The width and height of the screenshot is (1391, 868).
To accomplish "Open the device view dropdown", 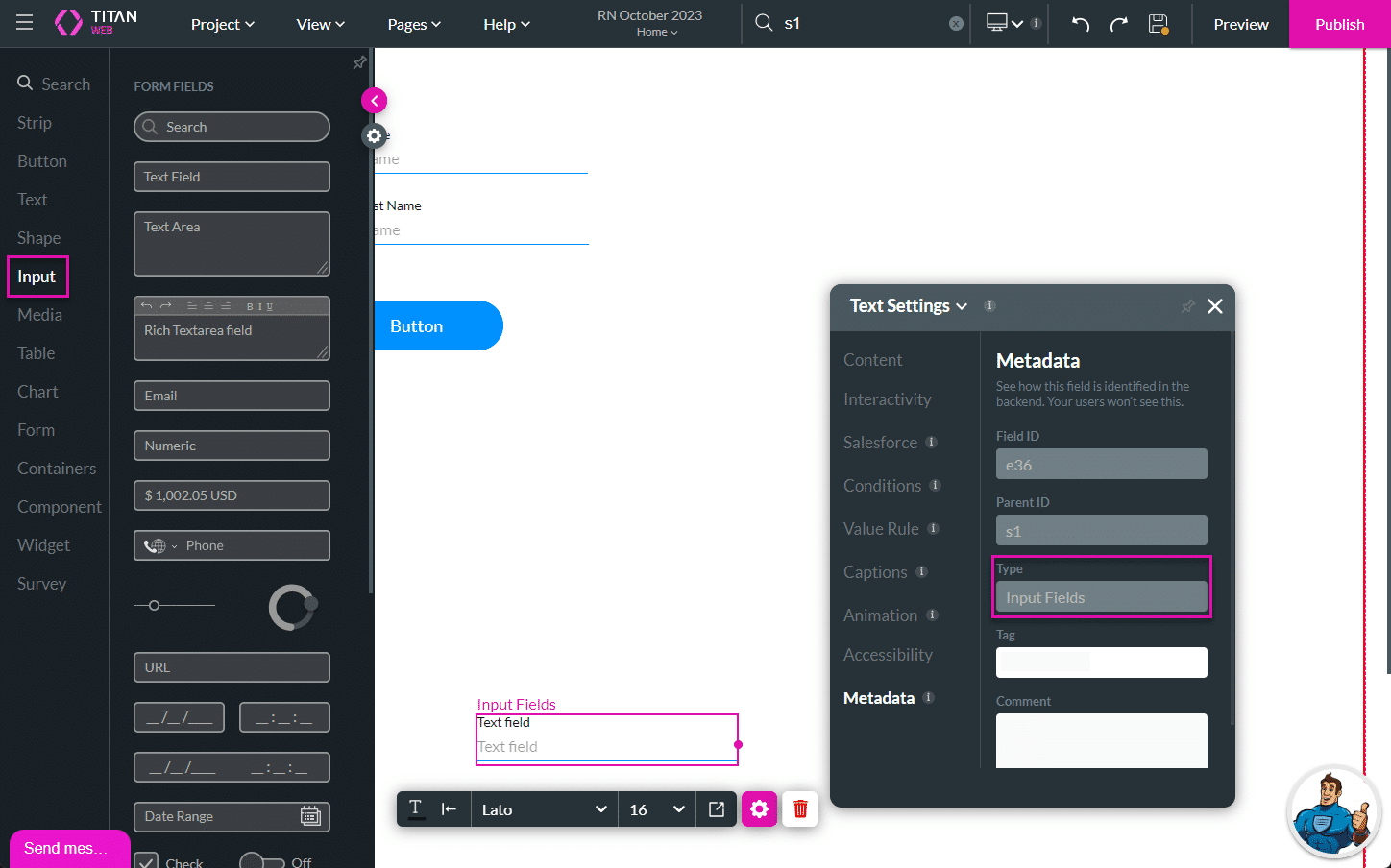I will [1005, 24].
